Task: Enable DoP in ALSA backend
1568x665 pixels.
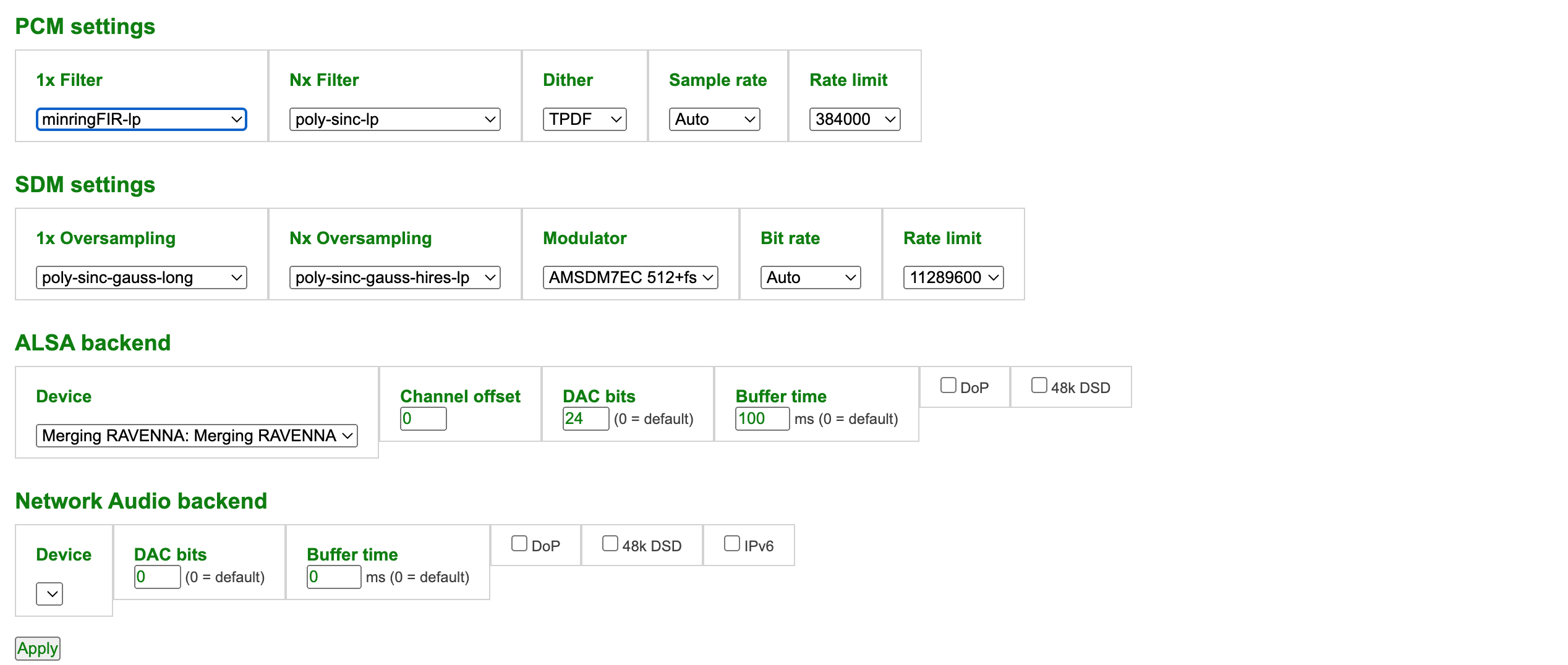Action: point(948,386)
